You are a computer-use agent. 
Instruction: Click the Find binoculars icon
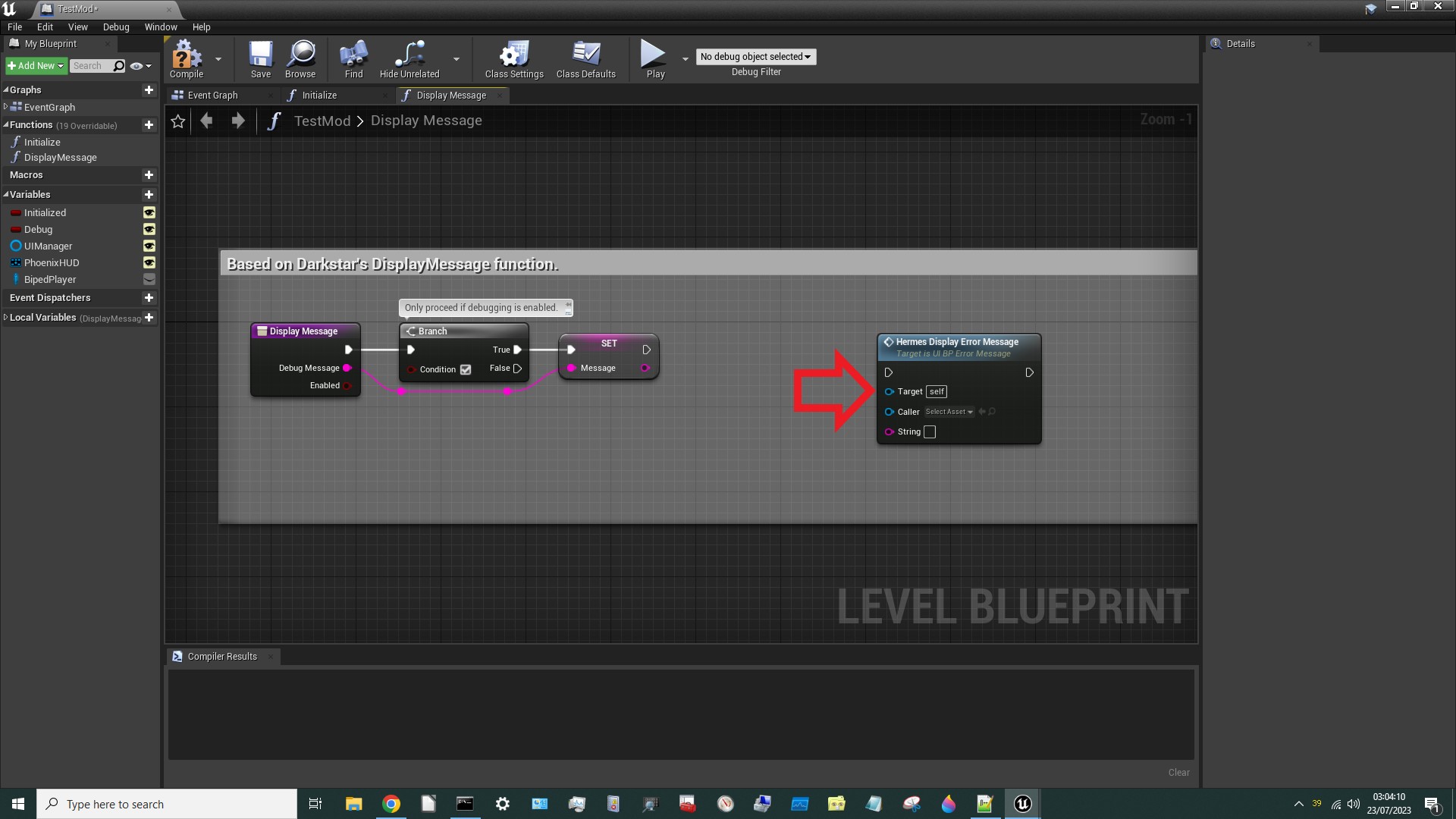[x=354, y=59]
